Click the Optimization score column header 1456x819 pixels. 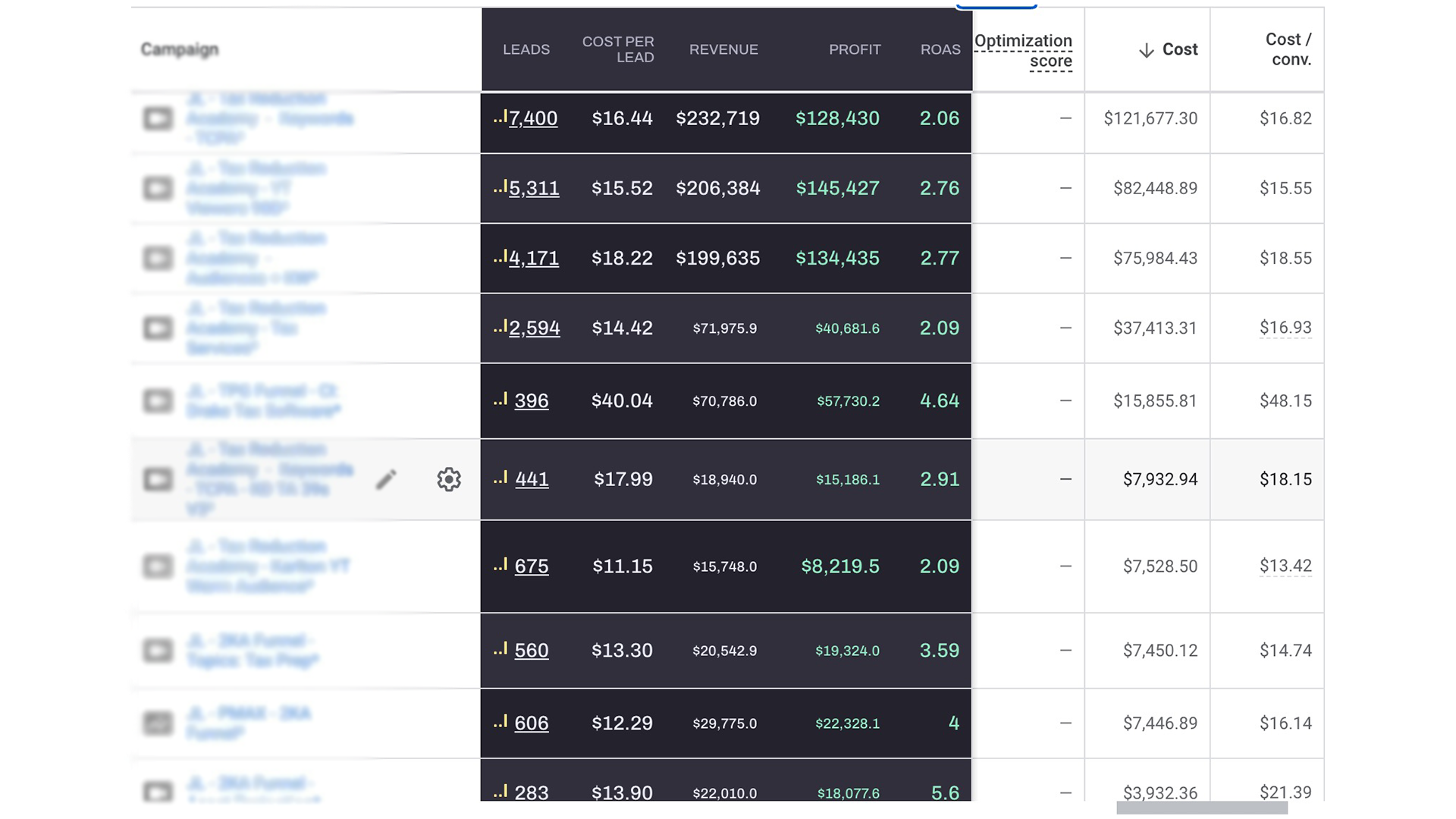[1023, 51]
